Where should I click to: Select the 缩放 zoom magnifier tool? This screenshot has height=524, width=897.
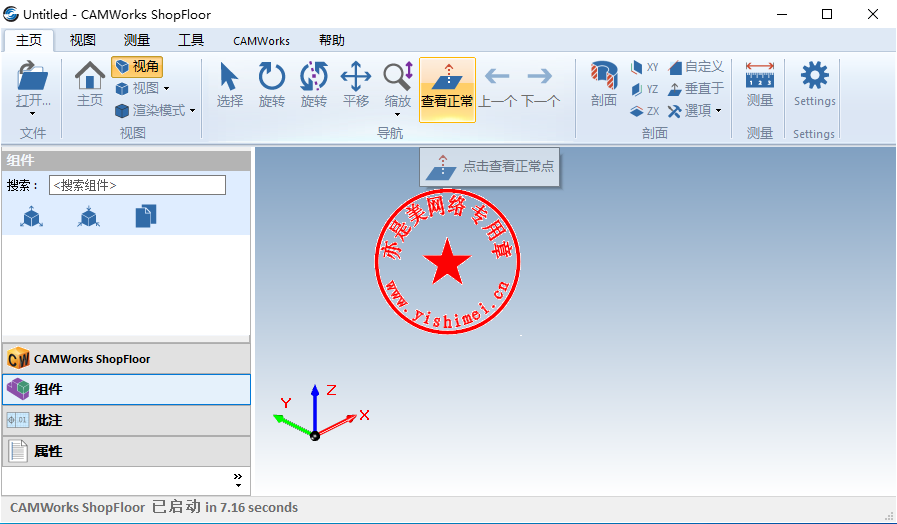click(398, 77)
